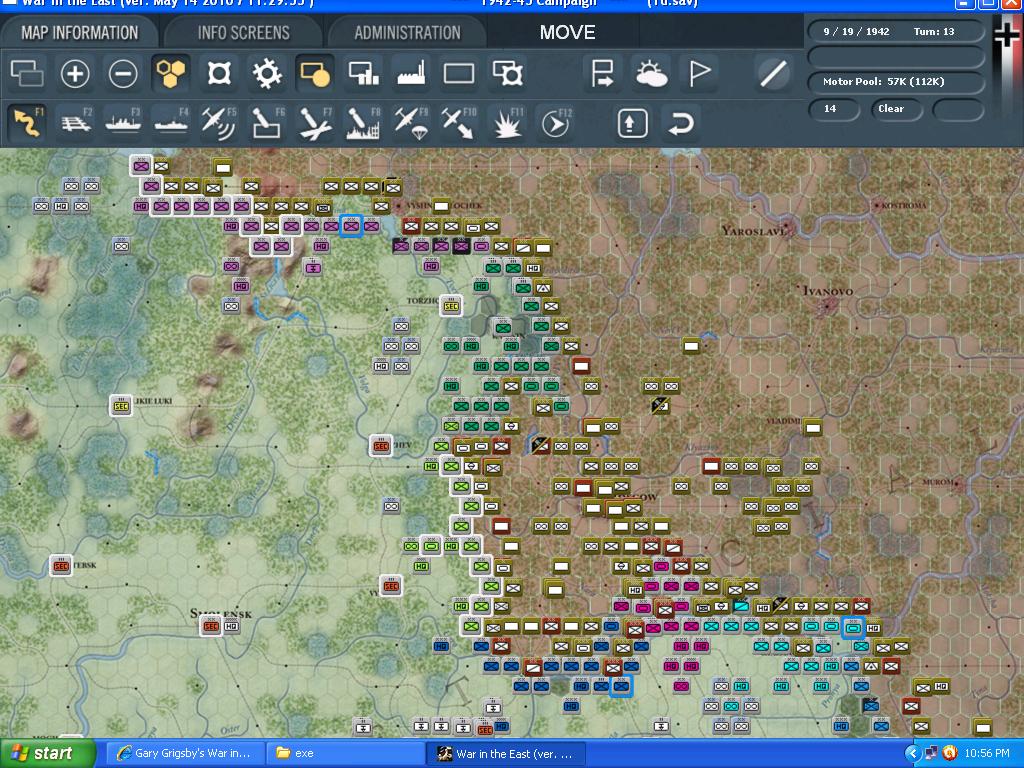Toggle the victory flag markers
Viewport: 1024px width, 768px height.
pos(699,73)
